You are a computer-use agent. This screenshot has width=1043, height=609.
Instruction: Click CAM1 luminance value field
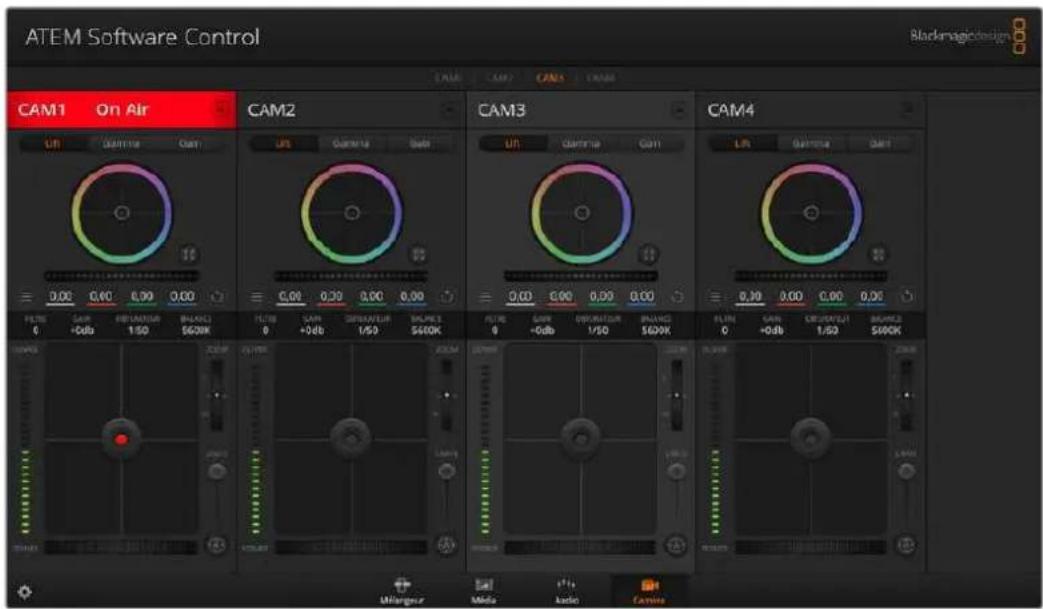(61, 297)
